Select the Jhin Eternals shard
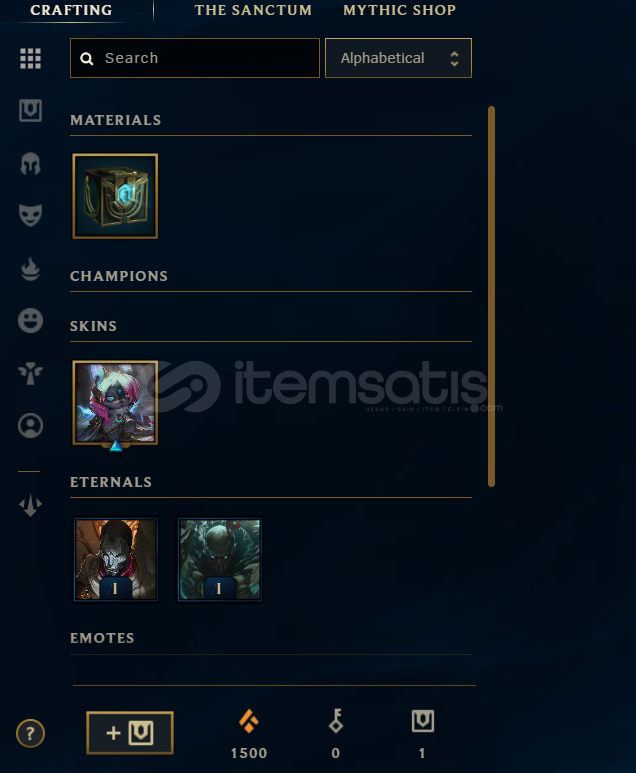 (115, 559)
